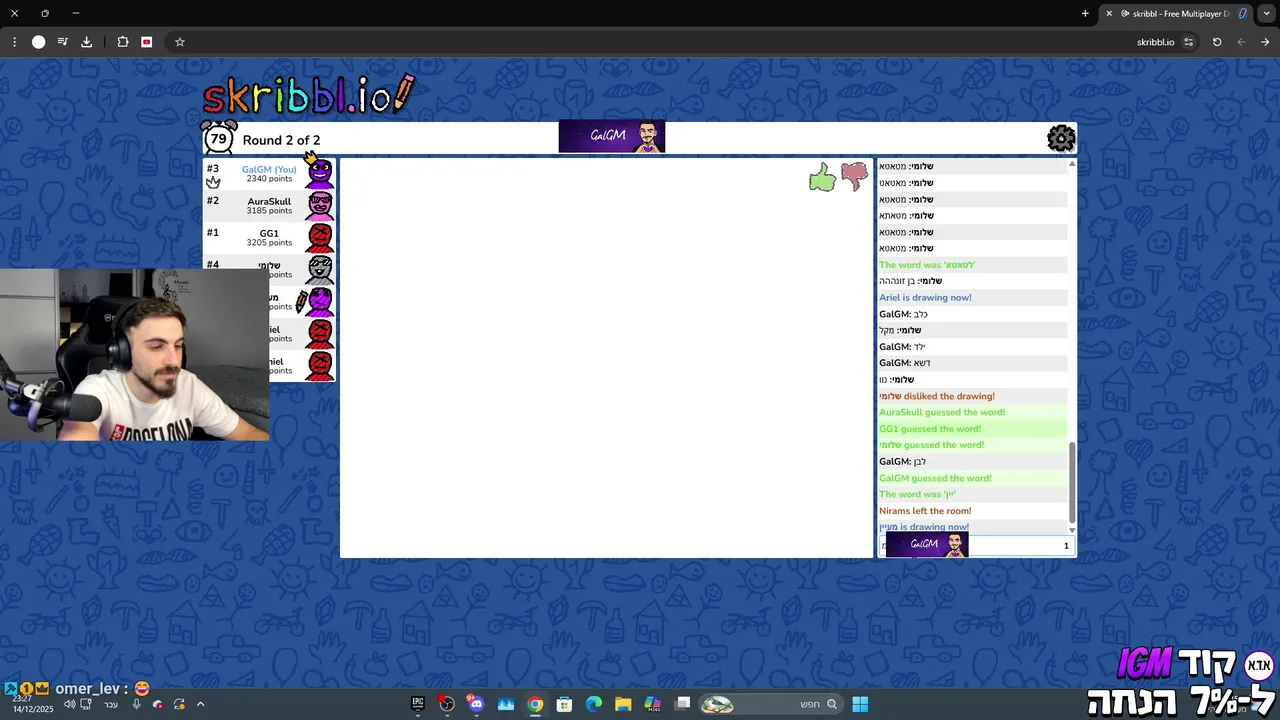Select GalGM (You) purple avatar
The width and height of the screenshot is (1280, 720).
[x=320, y=173]
